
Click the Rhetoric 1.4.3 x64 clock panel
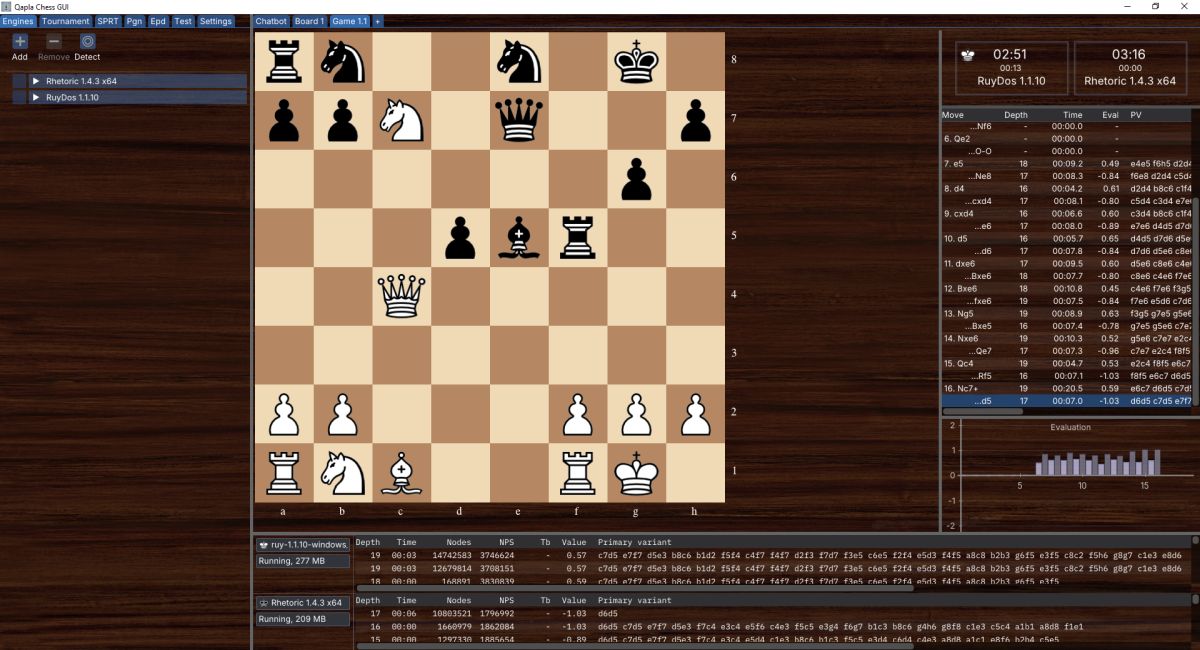pos(1130,67)
